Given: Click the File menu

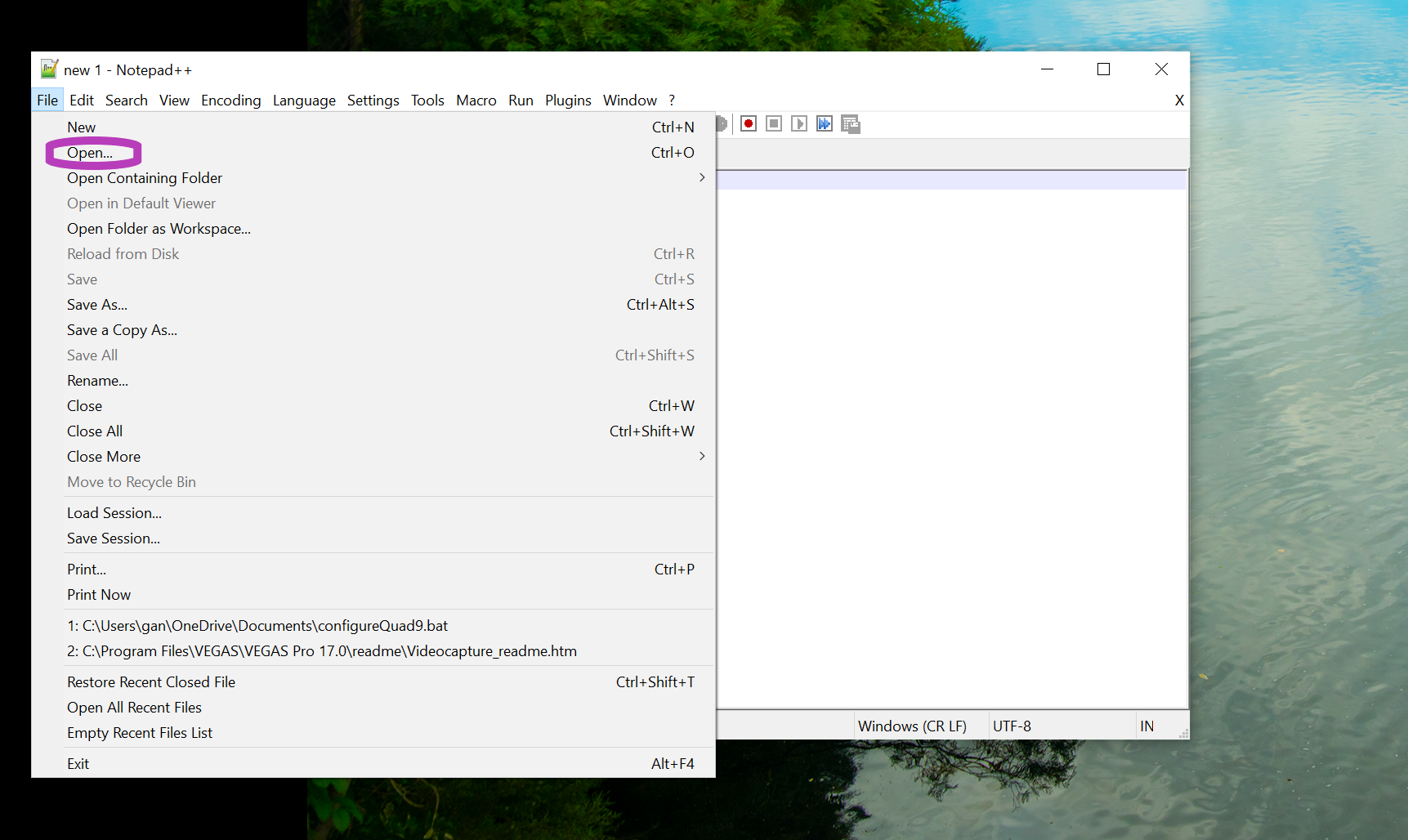Looking at the screenshot, I should coord(47,100).
